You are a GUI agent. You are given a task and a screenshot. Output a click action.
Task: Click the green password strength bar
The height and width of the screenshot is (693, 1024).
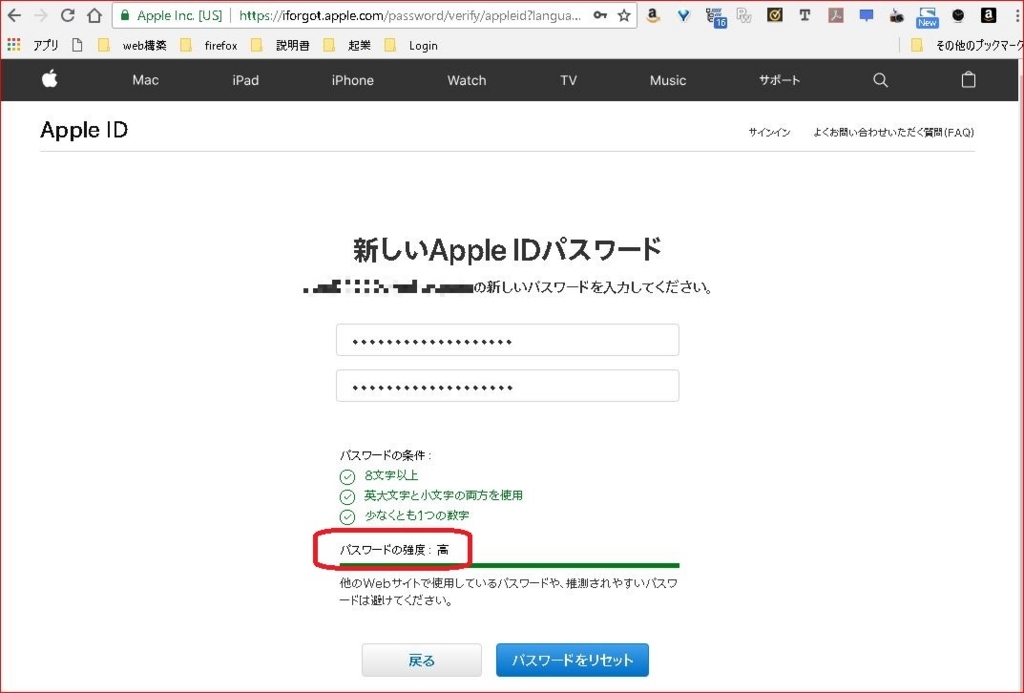tap(509, 565)
